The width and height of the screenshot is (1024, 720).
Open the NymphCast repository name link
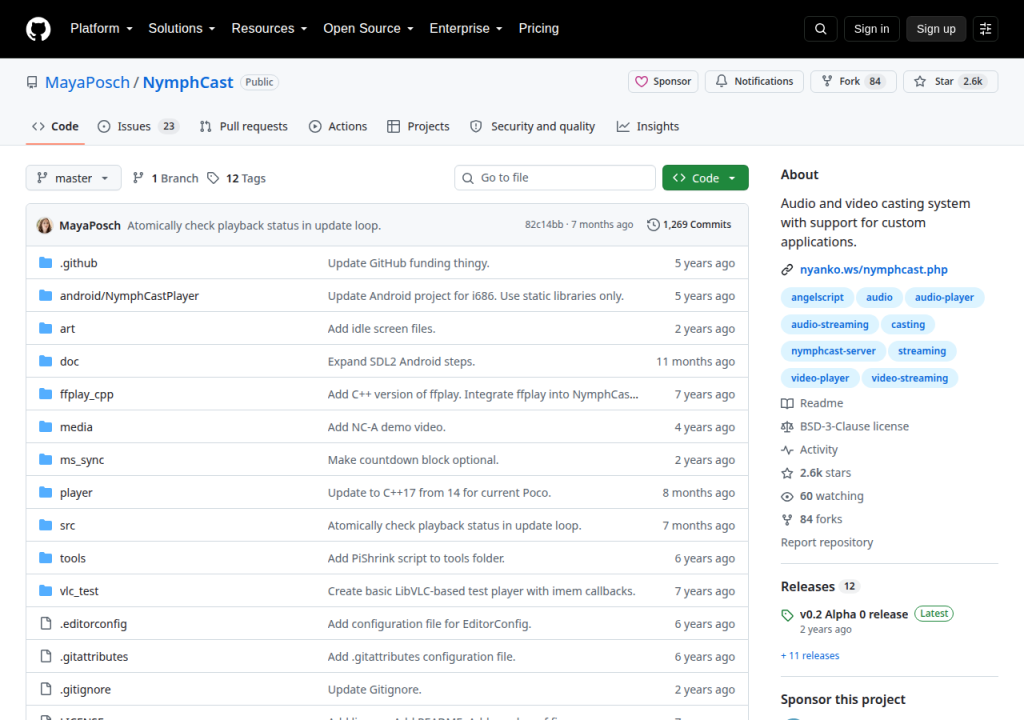pos(187,82)
